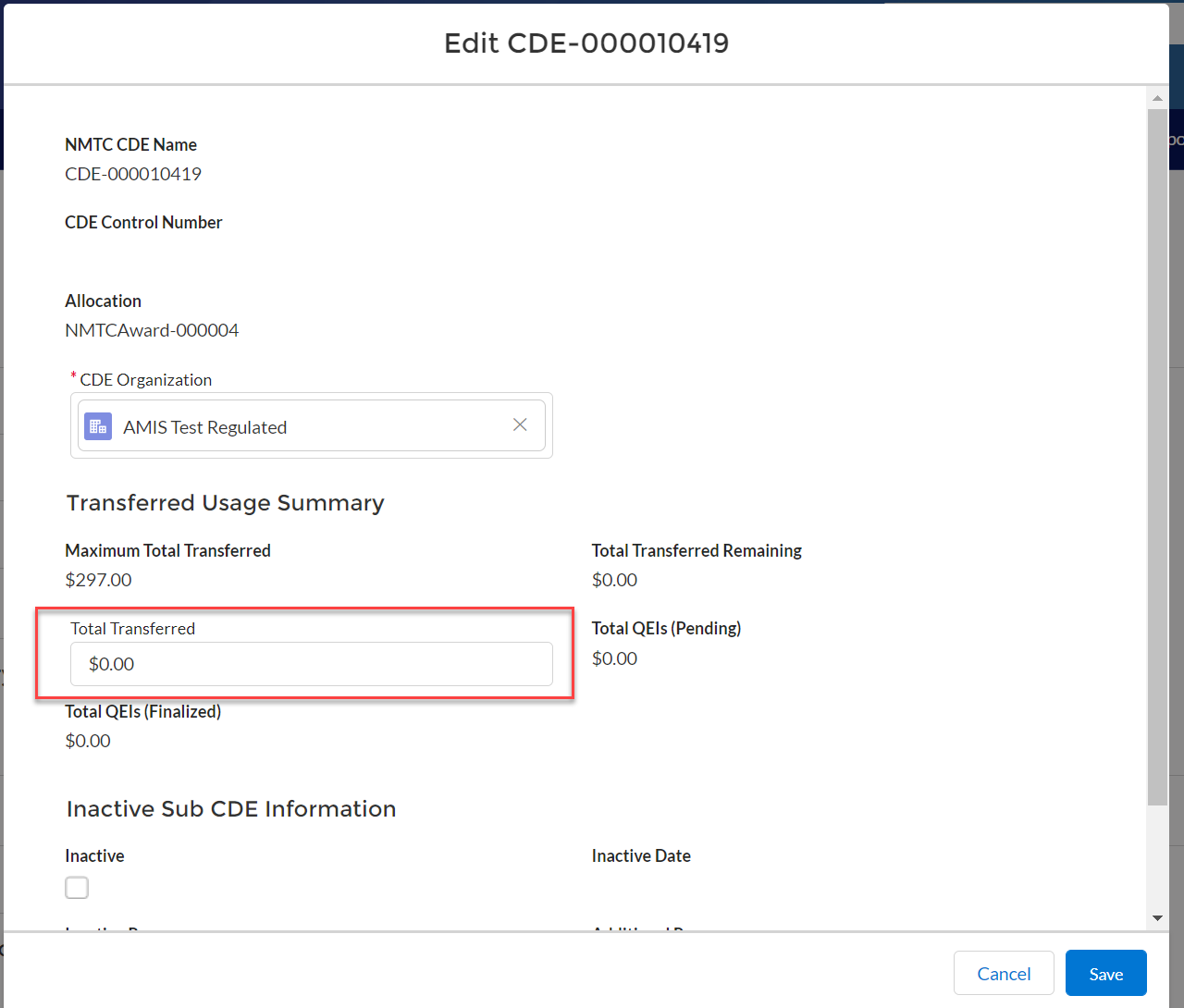Viewport: 1184px width, 1008px height.
Task: Click the Edit CDE-000010419 dialog title
Action: pyautogui.click(x=586, y=43)
